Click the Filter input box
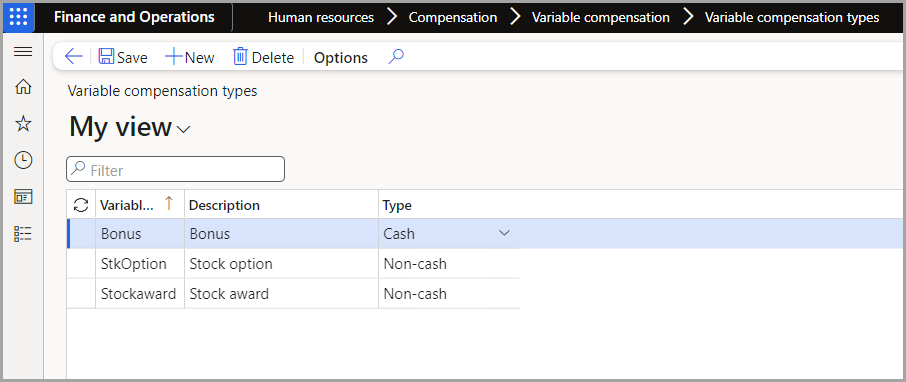The height and width of the screenshot is (382, 906). pyautogui.click(x=176, y=169)
